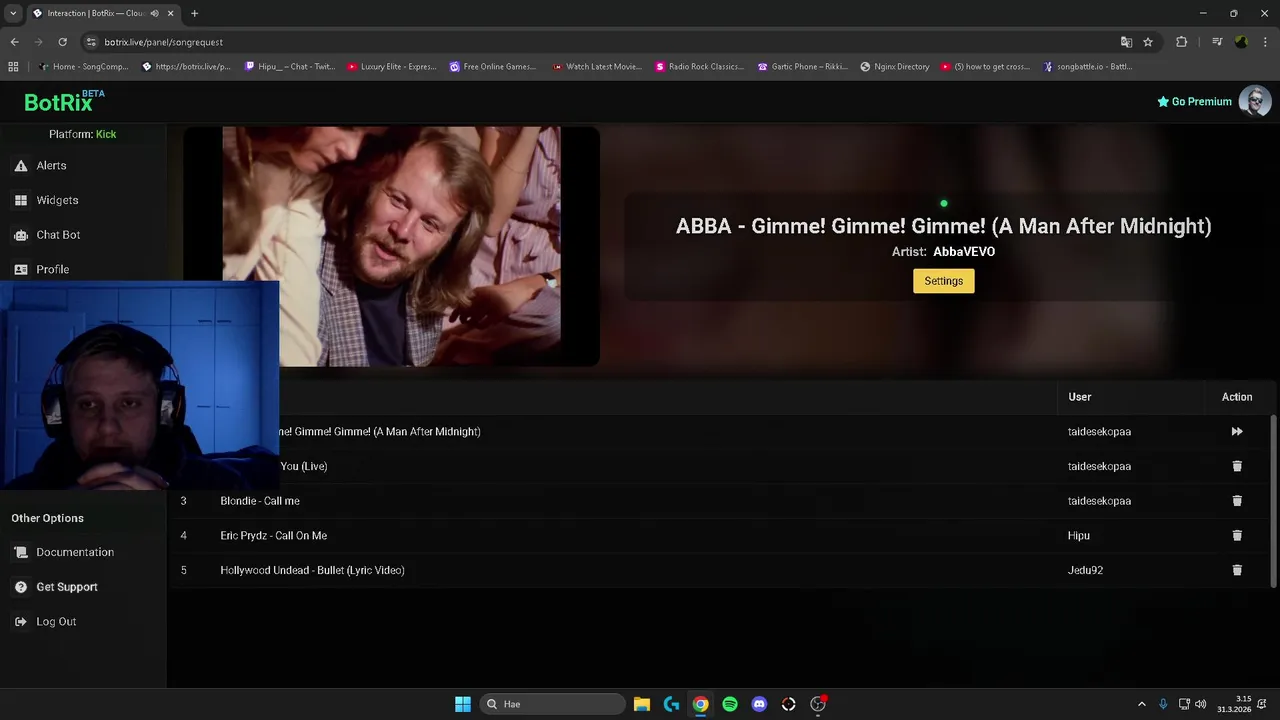Open Radio Rock Classics bookmark
Screen dimensions: 1280x720
(699, 67)
